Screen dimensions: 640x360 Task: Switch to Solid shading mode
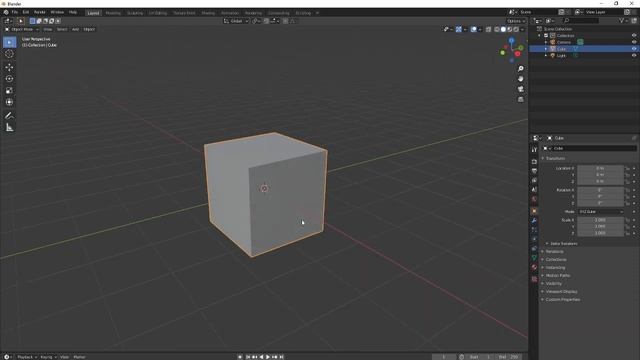503,29
